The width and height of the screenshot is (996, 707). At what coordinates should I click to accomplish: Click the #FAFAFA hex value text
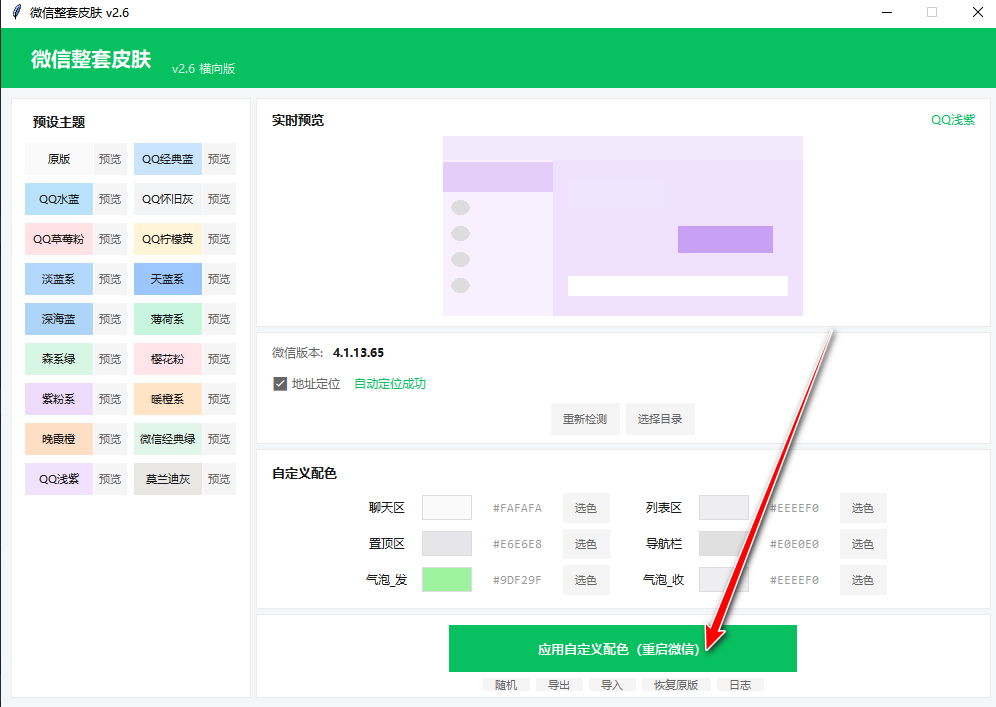517,508
